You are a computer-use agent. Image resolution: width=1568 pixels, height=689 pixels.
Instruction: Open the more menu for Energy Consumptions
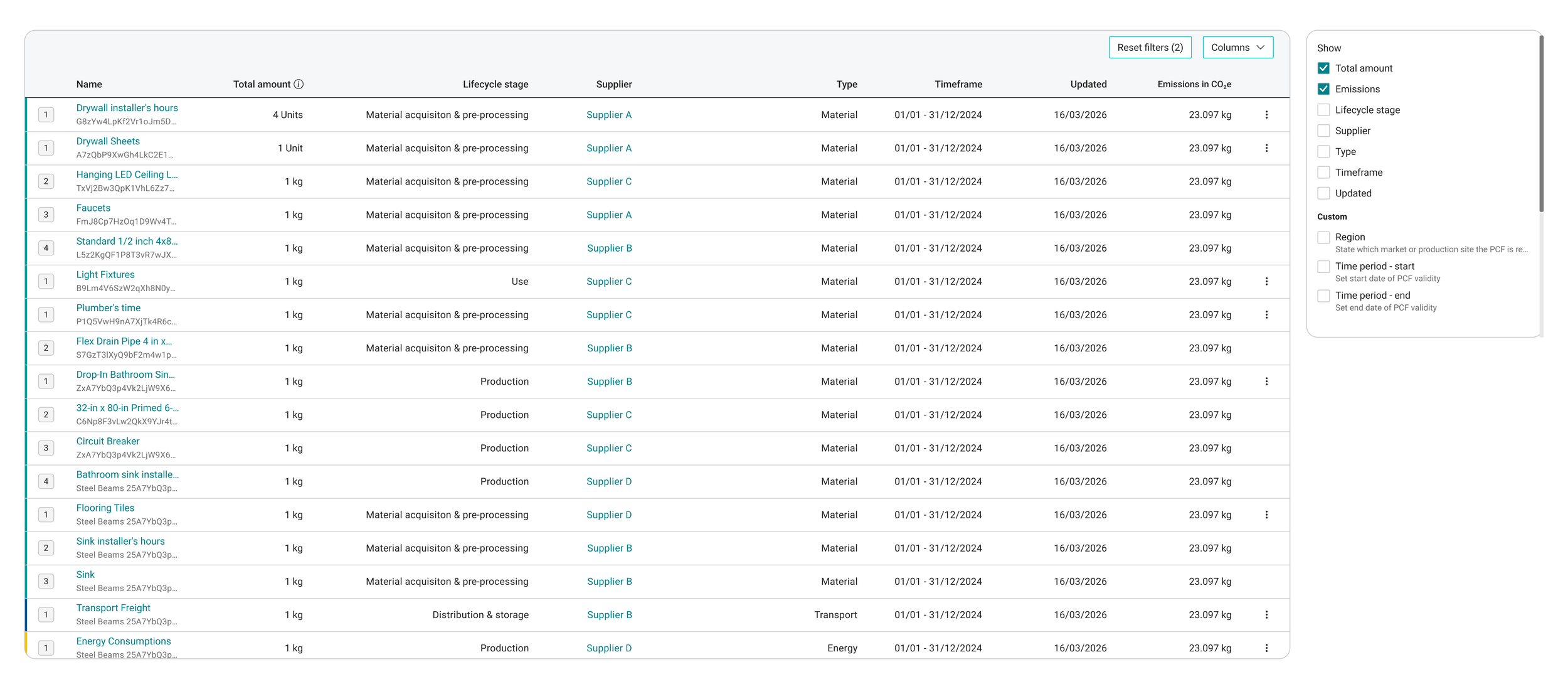click(1266, 648)
